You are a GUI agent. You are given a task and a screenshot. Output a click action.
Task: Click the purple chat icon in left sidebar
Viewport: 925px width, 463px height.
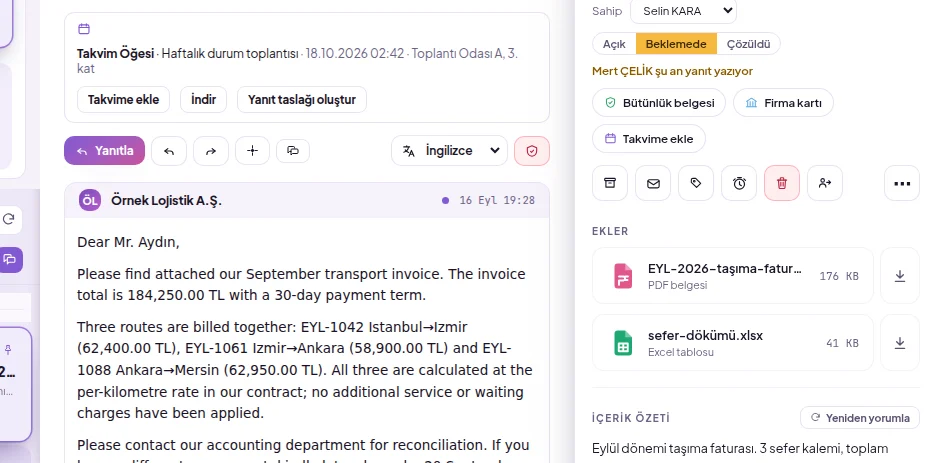9,259
